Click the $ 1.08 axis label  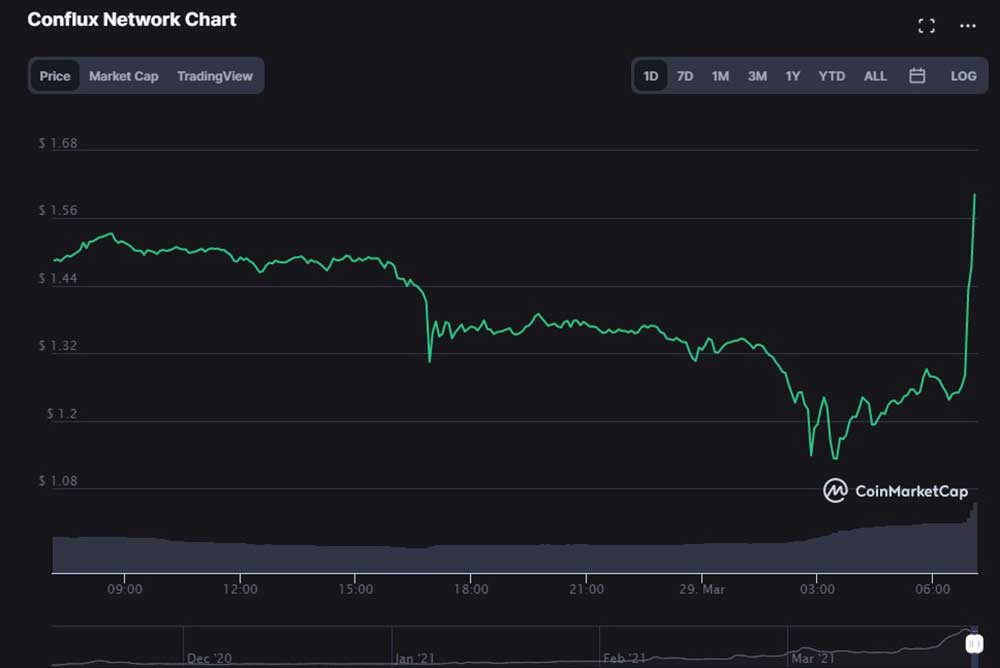click(58, 481)
